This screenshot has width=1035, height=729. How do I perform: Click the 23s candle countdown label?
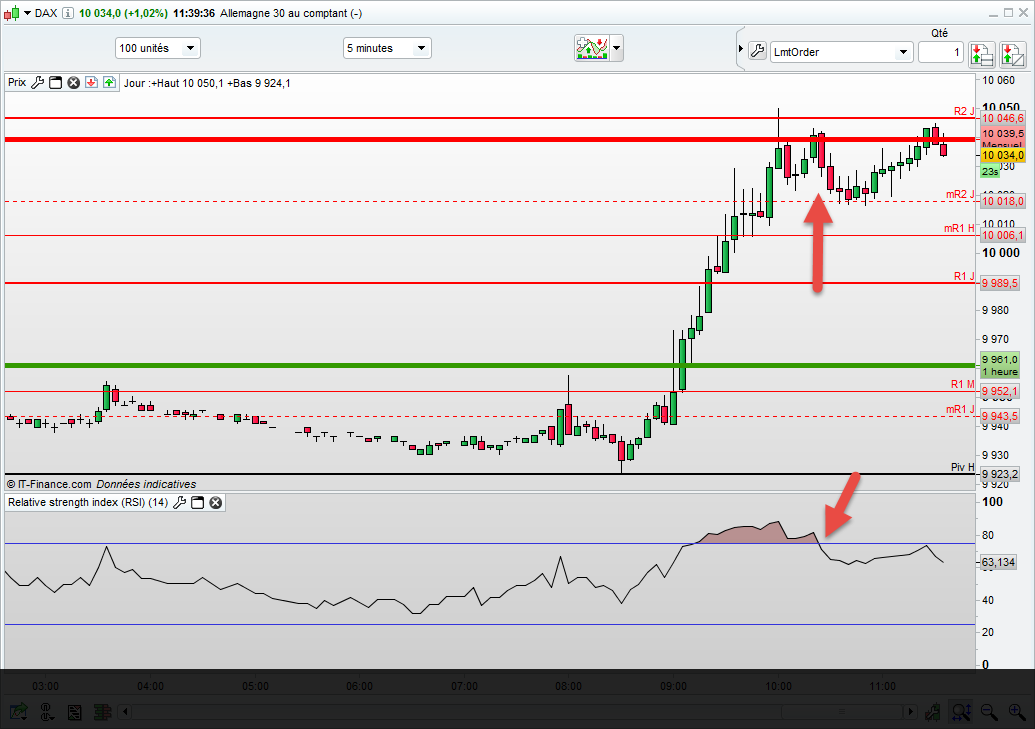(x=989, y=172)
